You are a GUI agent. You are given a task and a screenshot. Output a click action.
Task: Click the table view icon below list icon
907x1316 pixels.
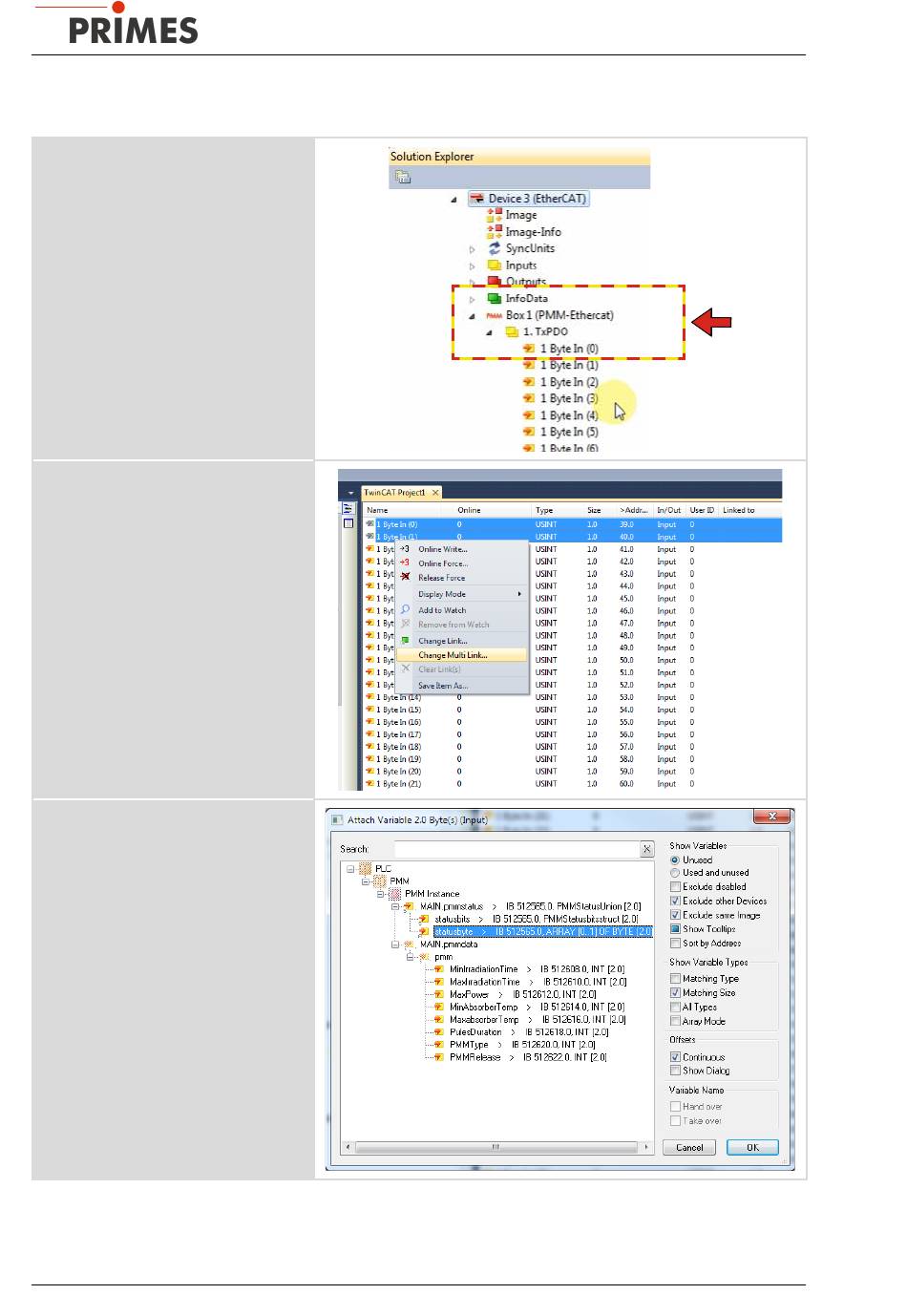point(348,523)
